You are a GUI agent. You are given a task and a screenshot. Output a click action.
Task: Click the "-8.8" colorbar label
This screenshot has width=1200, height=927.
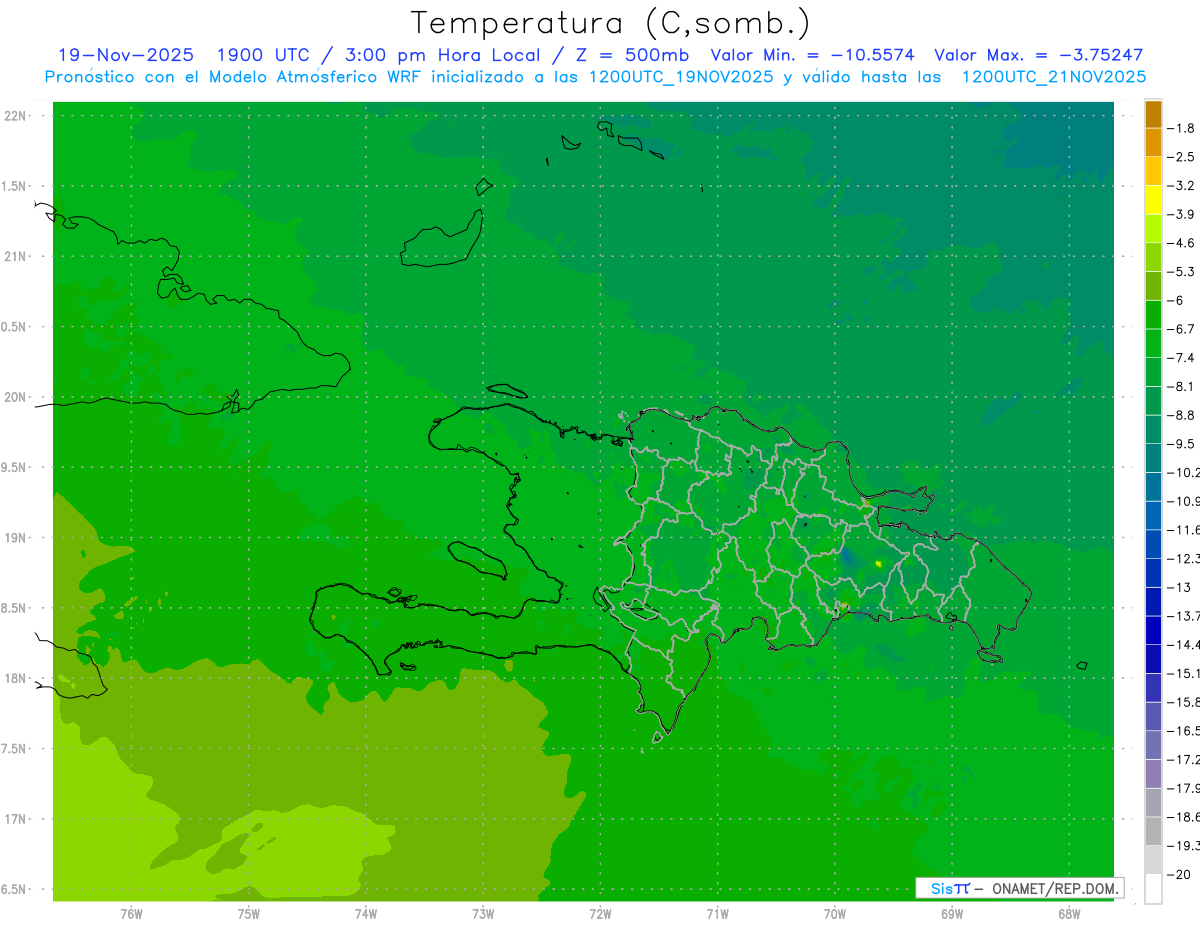point(1181,415)
